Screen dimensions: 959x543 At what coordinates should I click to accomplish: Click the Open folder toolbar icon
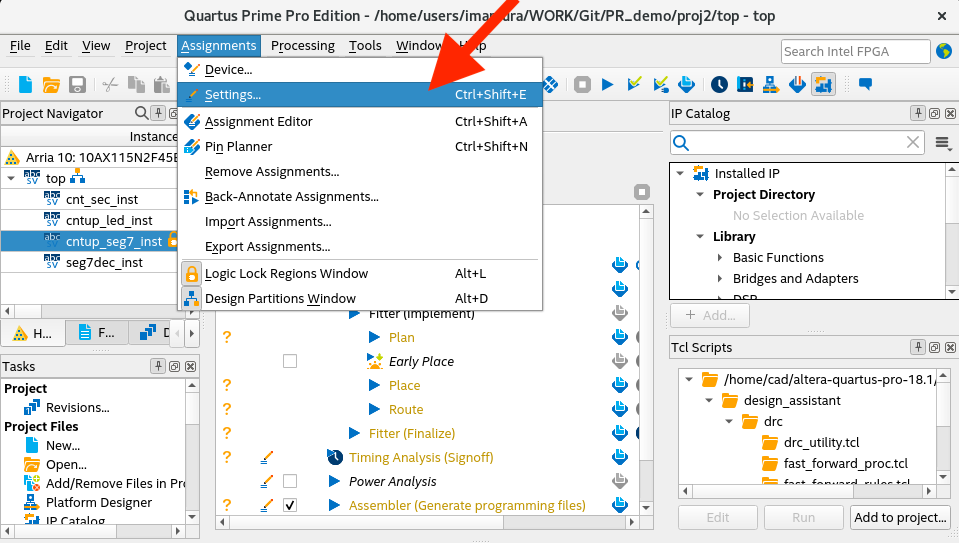(x=51, y=84)
